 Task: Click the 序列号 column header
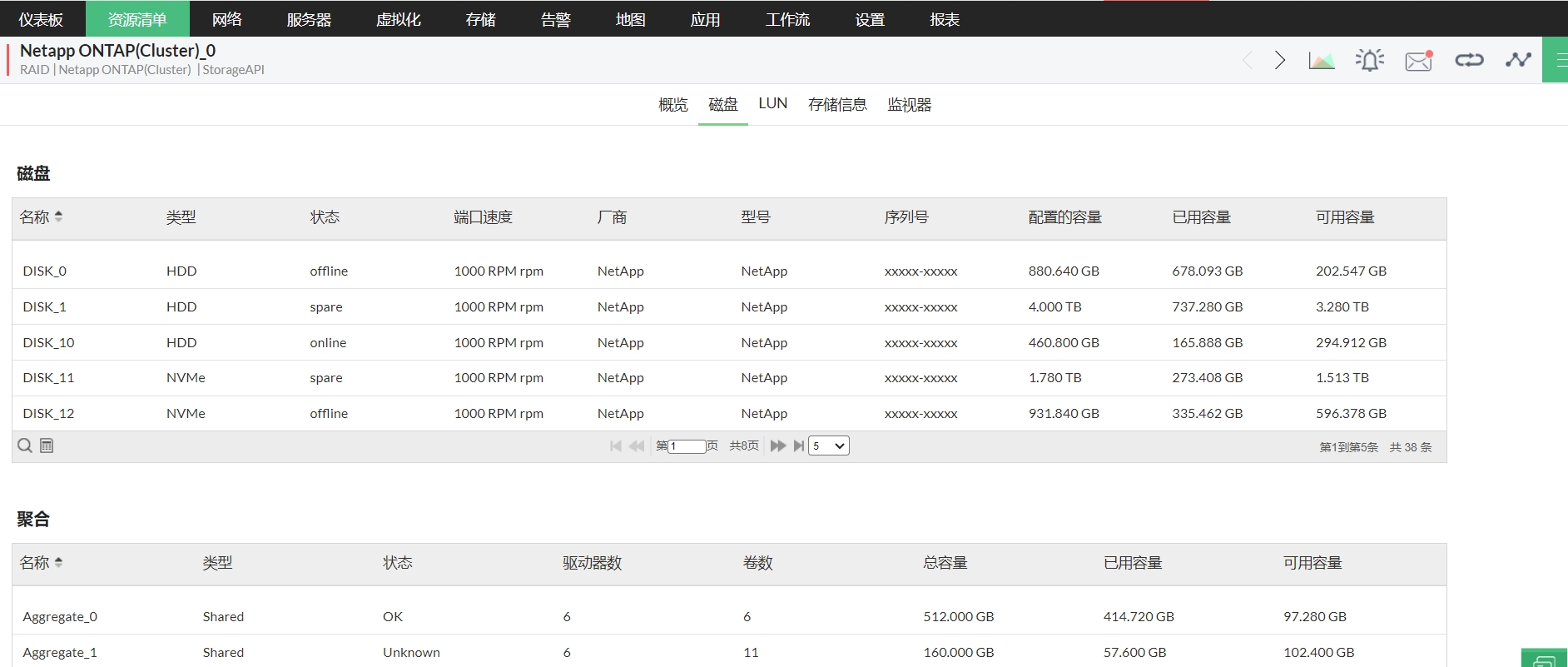point(906,217)
